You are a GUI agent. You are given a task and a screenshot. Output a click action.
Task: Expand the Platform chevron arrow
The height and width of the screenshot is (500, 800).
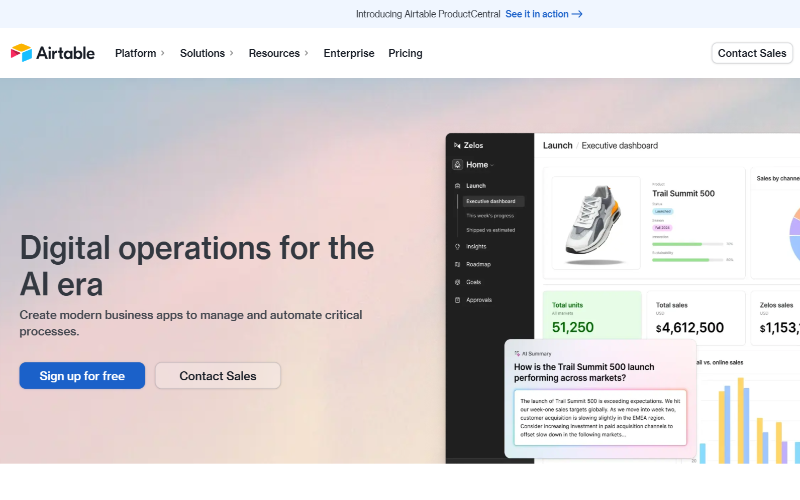pyautogui.click(x=163, y=53)
